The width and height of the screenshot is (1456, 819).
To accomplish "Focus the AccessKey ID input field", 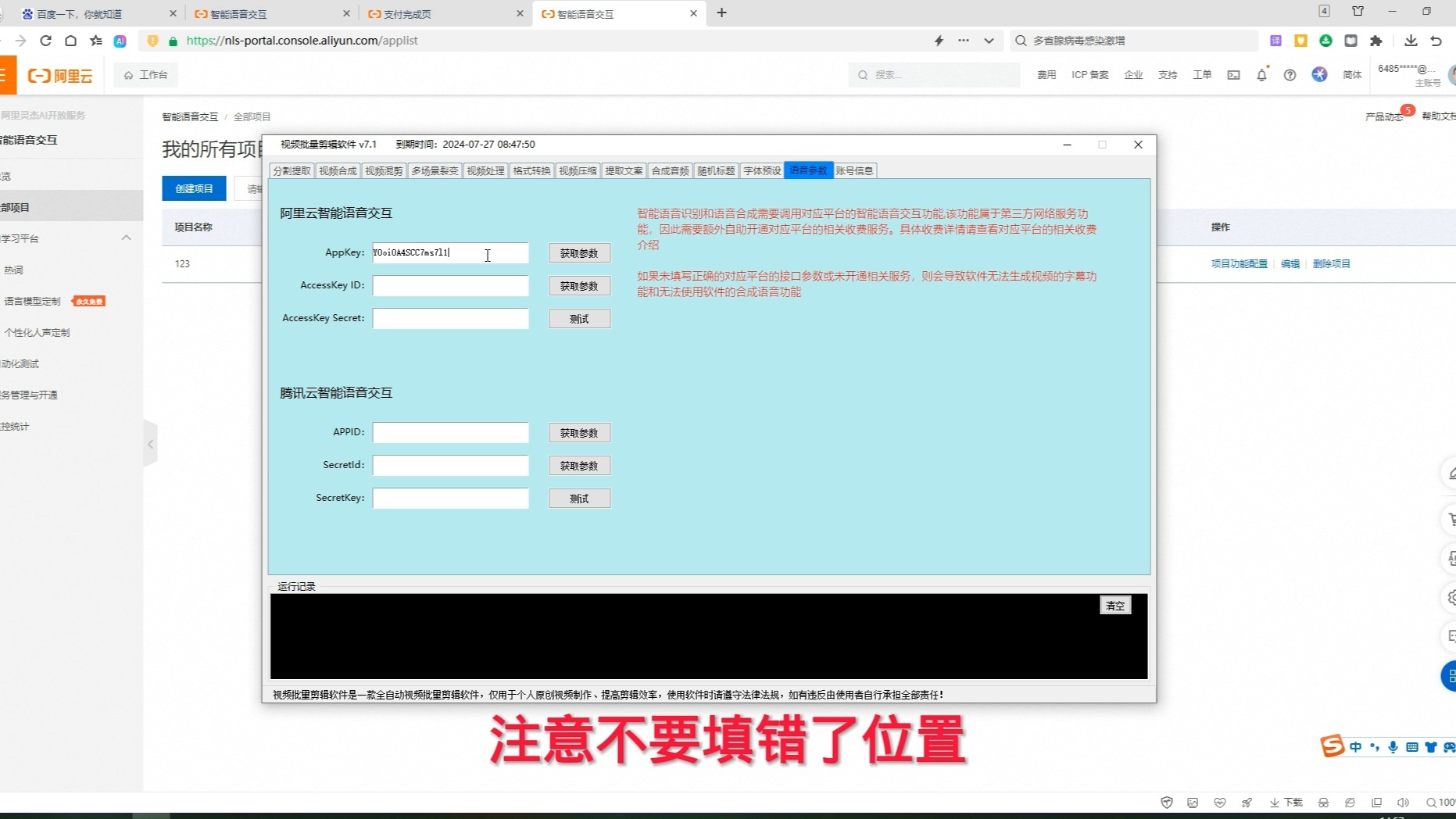I will (450, 285).
